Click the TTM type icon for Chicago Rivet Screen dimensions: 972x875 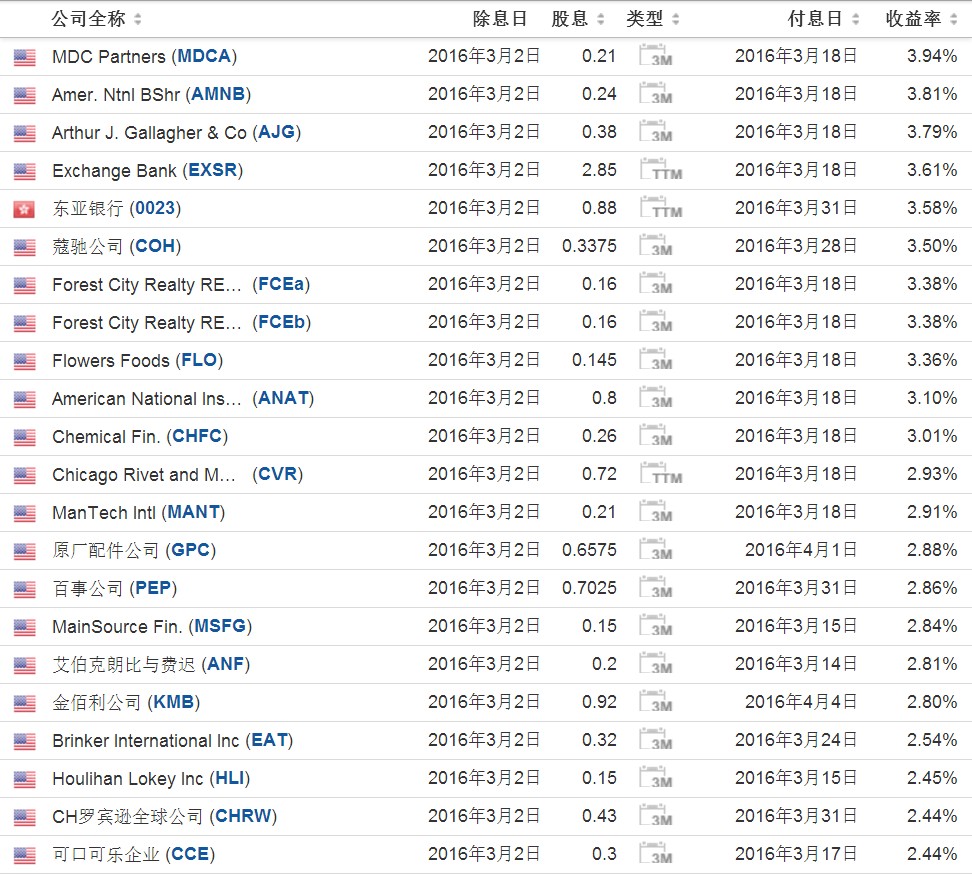click(x=659, y=475)
